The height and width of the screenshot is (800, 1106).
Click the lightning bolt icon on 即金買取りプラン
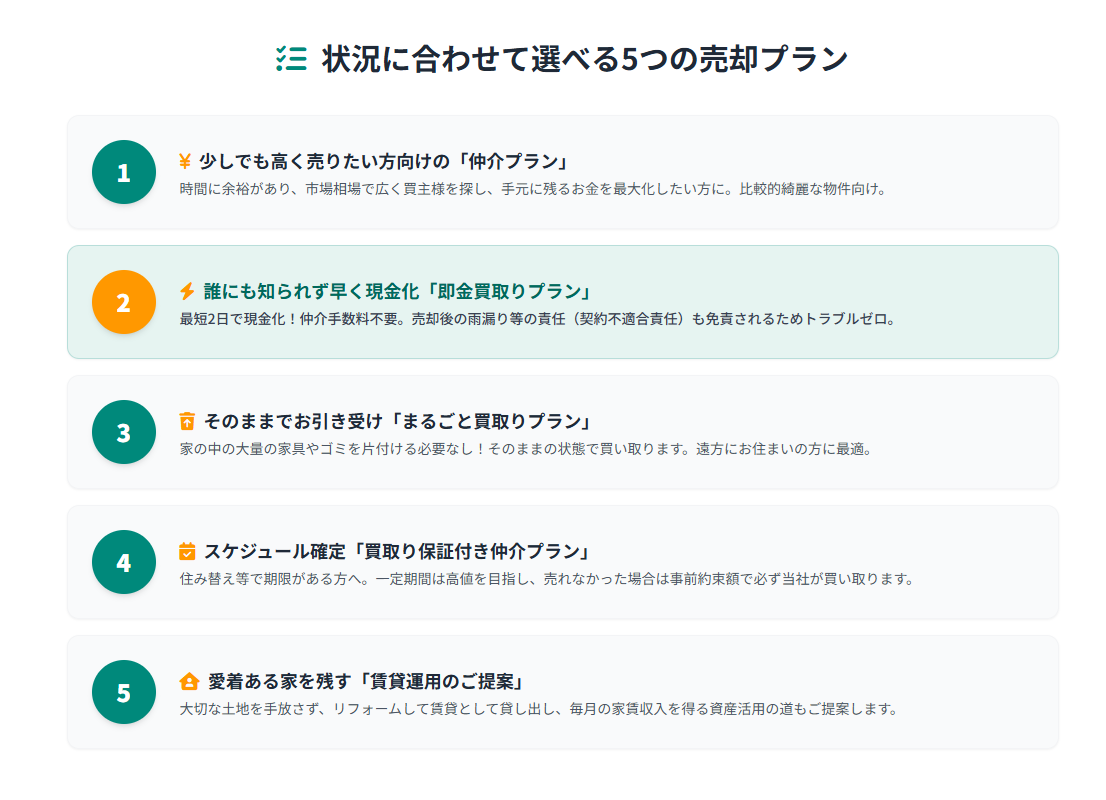[x=187, y=291]
